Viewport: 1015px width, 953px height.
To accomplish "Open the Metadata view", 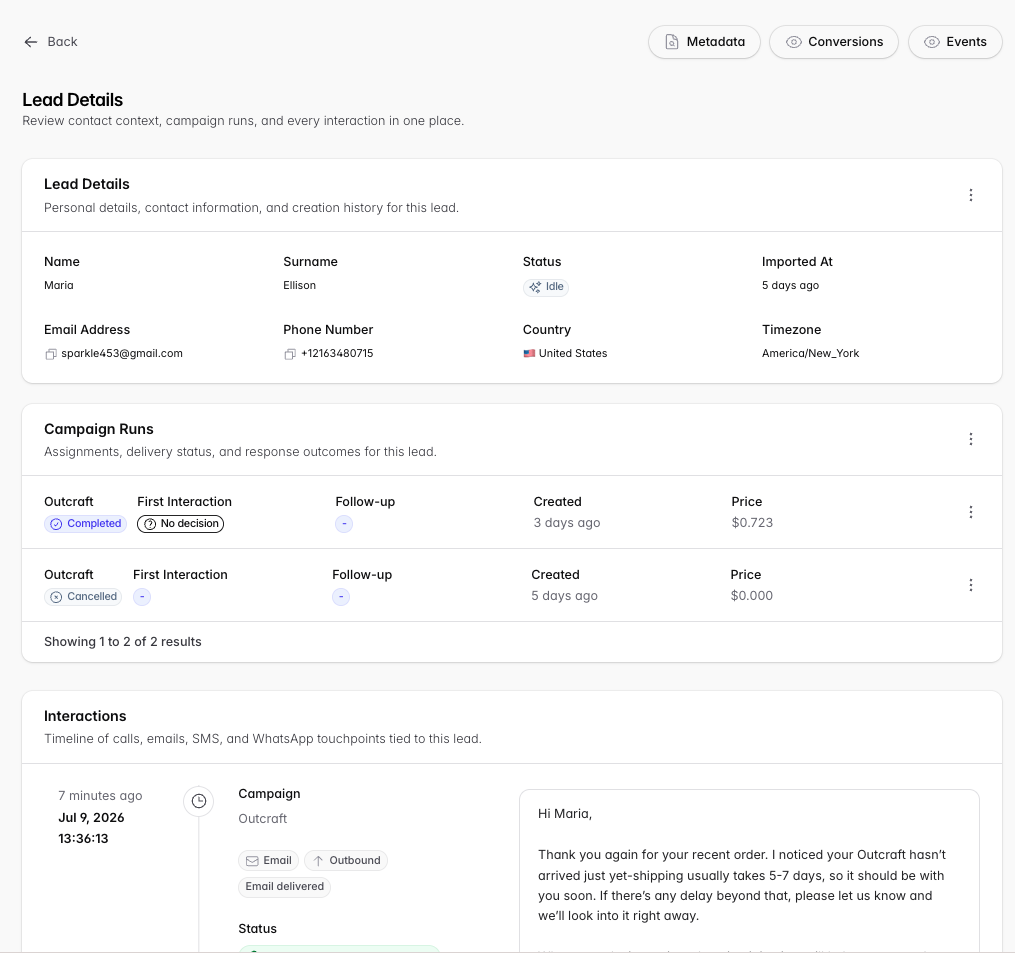I will tap(704, 42).
